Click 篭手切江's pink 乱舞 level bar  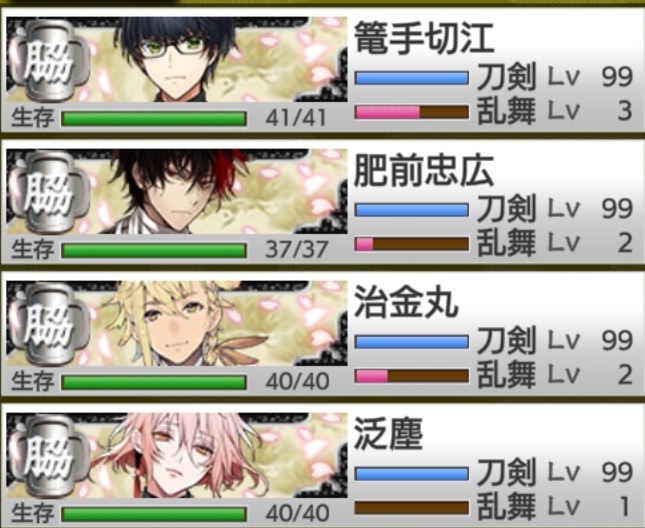point(412,112)
